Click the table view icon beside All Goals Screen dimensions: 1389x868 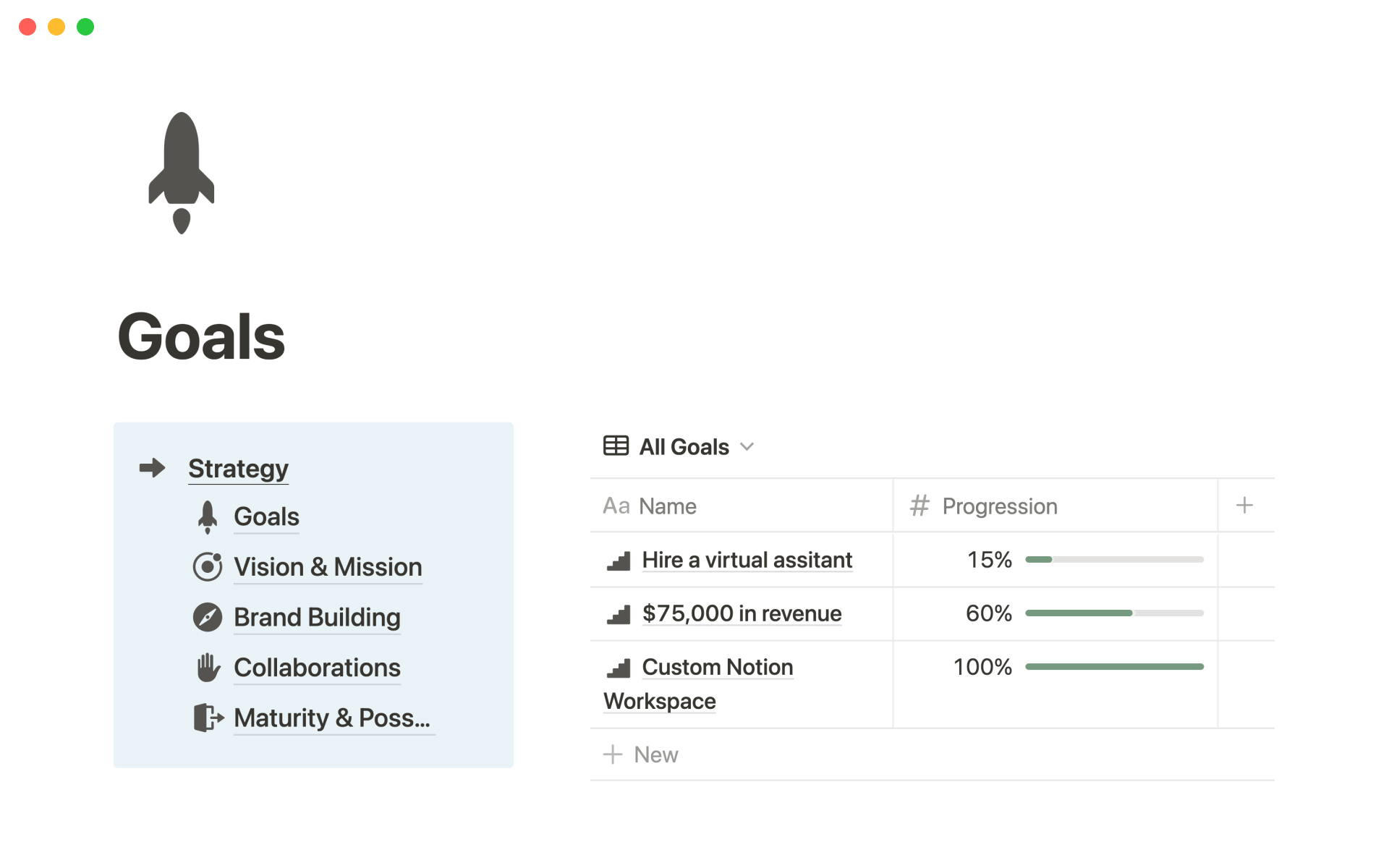(x=616, y=446)
